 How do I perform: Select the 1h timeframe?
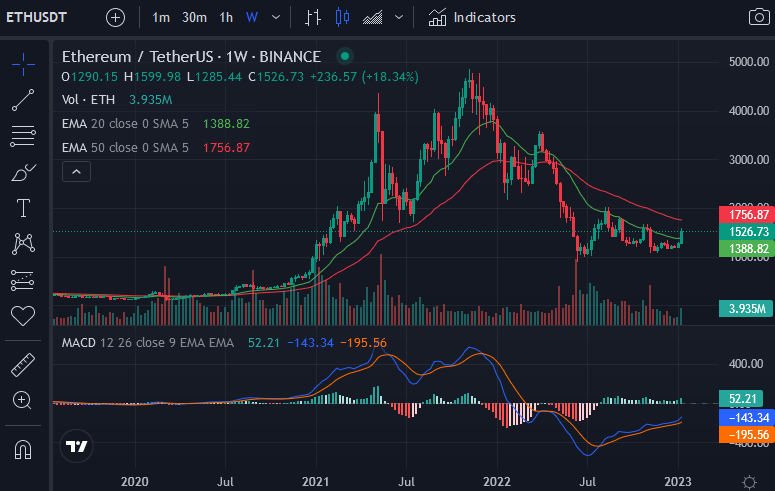(x=226, y=18)
